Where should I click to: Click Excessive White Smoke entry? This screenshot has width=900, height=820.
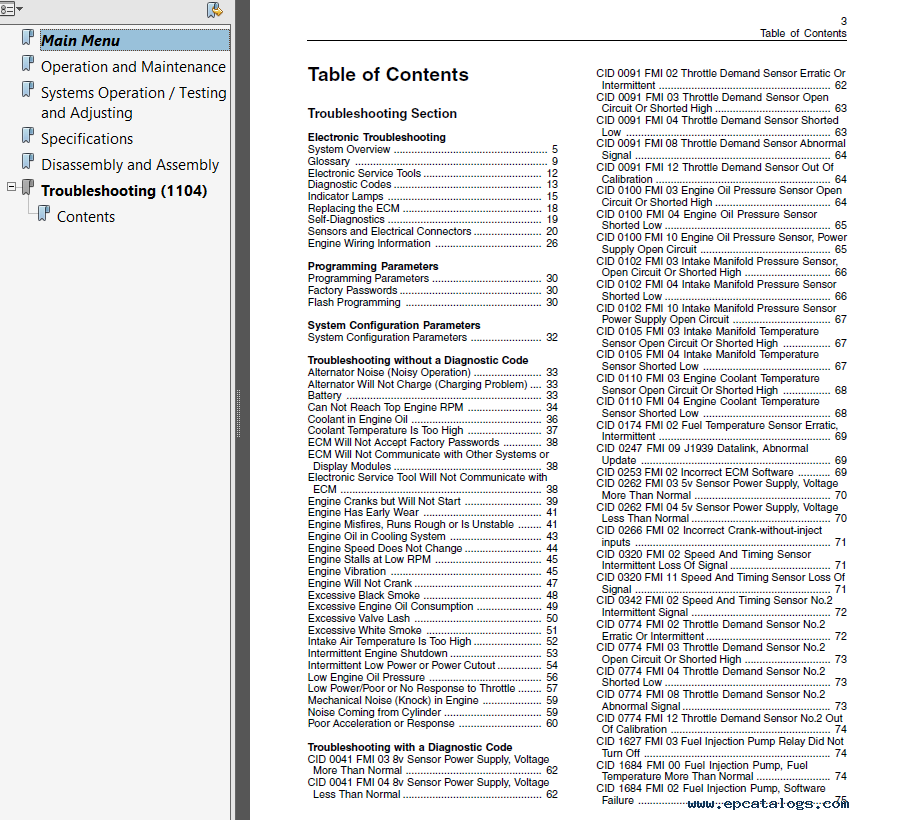click(432, 630)
